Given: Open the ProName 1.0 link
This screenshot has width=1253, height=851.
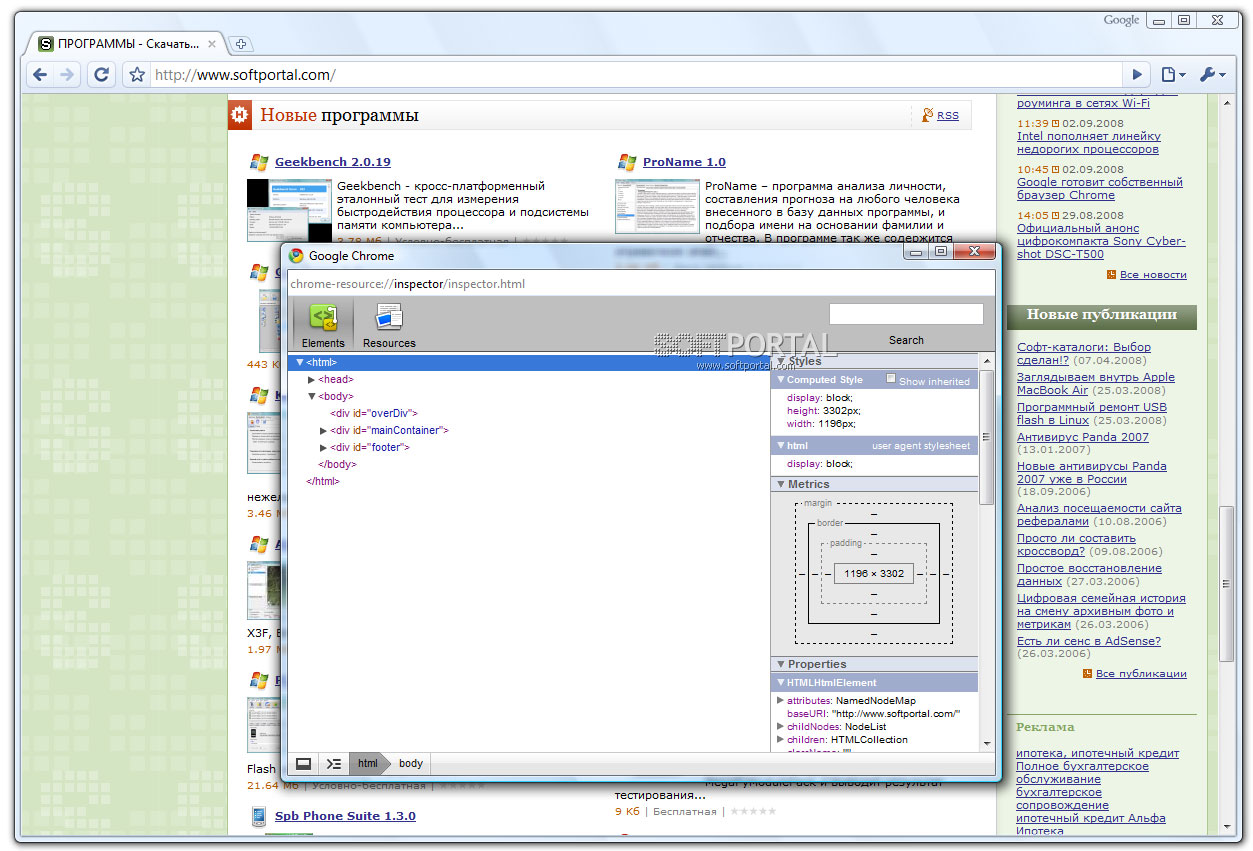Looking at the screenshot, I should pyautogui.click(x=684, y=162).
